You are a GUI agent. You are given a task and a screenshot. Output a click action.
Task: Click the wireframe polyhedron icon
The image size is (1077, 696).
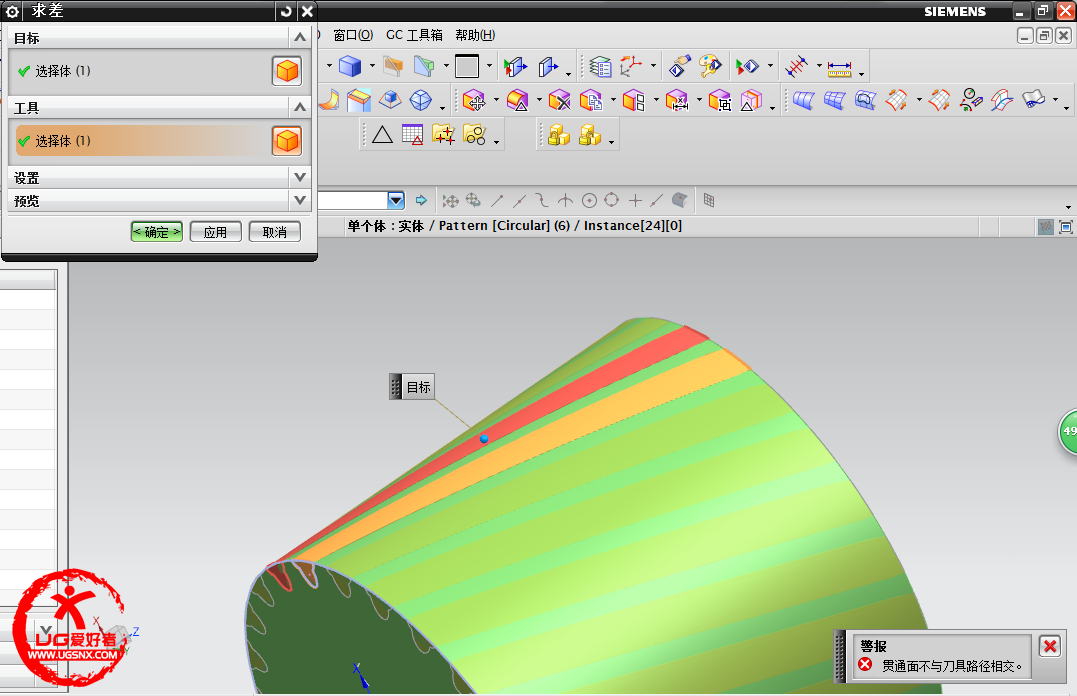[420, 101]
